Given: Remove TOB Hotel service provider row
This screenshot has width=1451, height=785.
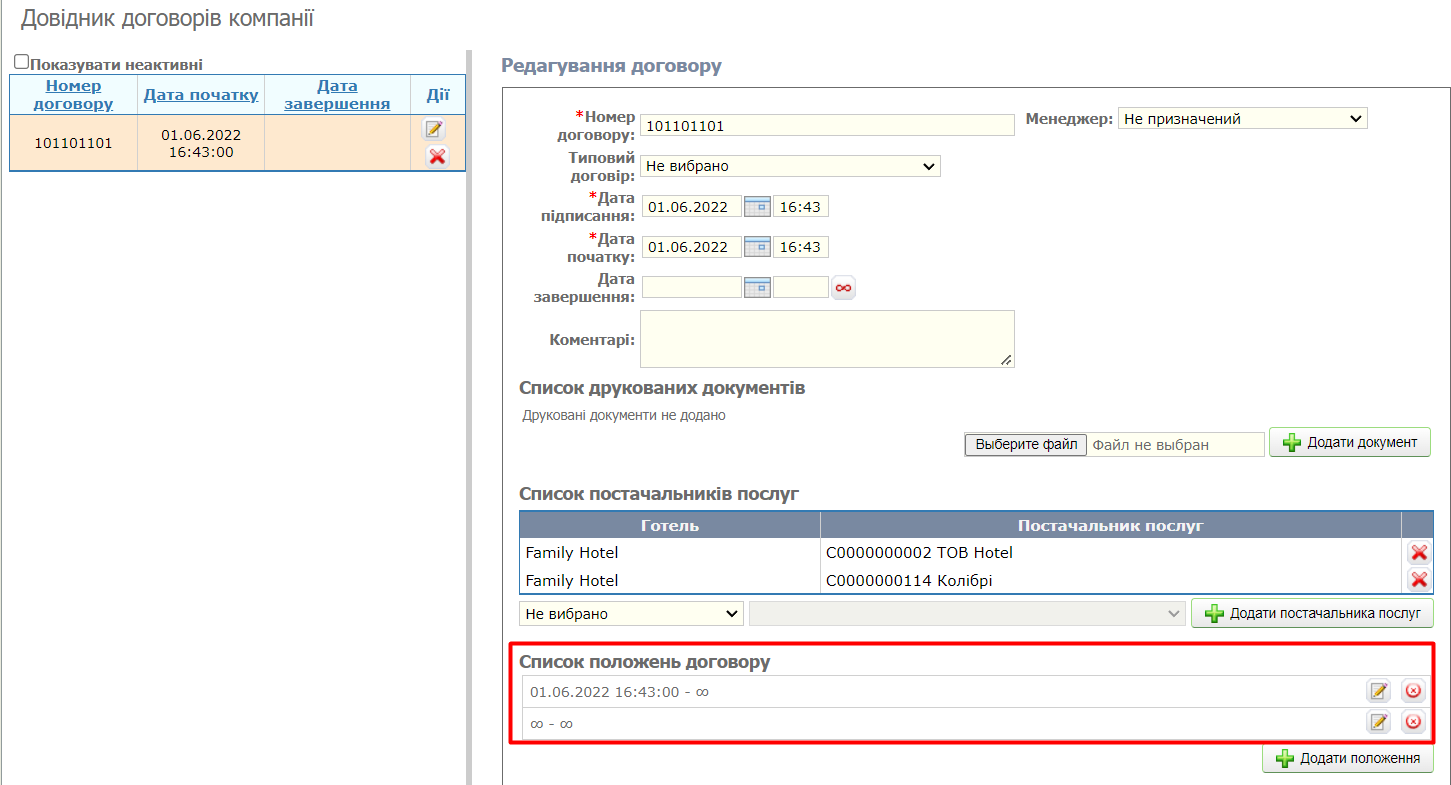Looking at the screenshot, I should pos(1418,553).
